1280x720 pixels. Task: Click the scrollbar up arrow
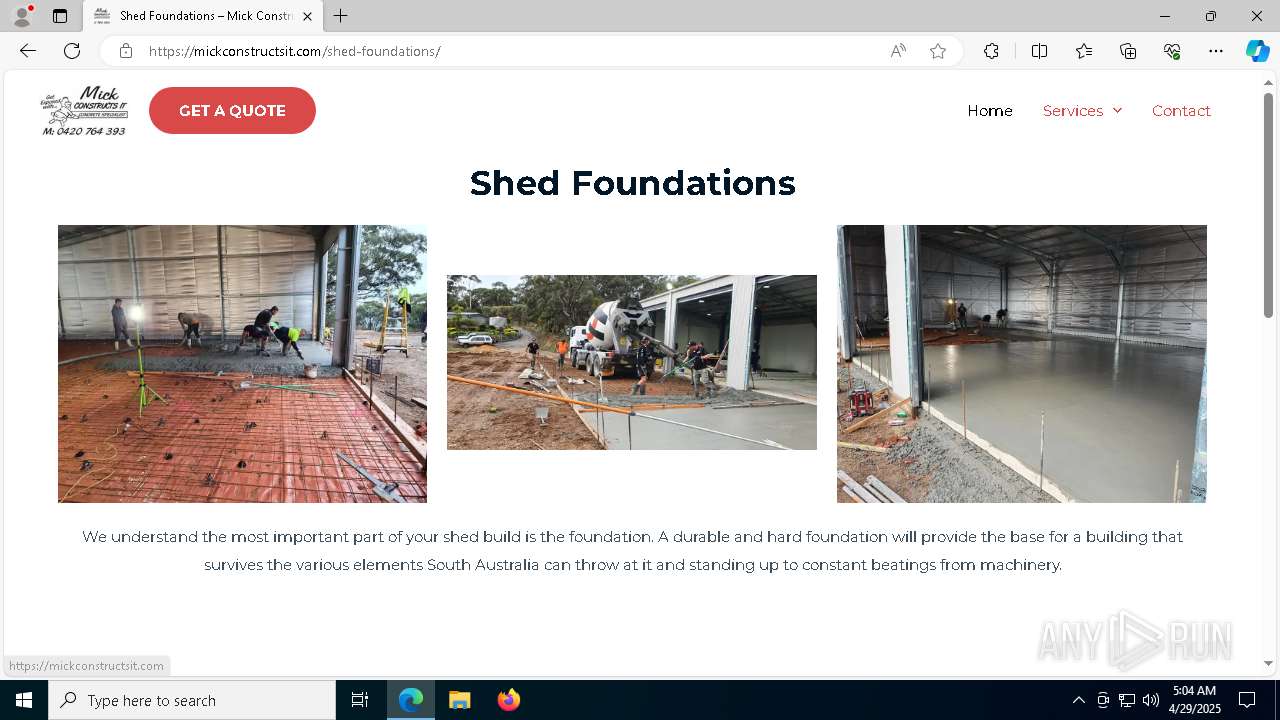coord(1268,82)
